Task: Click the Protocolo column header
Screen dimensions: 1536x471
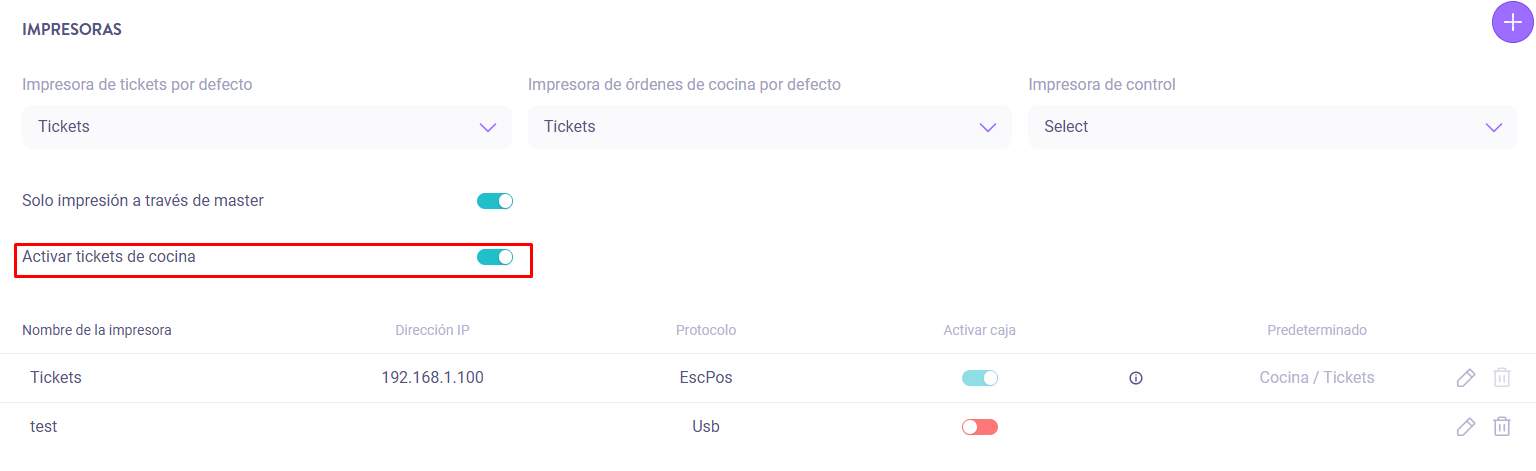Action: click(706, 330)
